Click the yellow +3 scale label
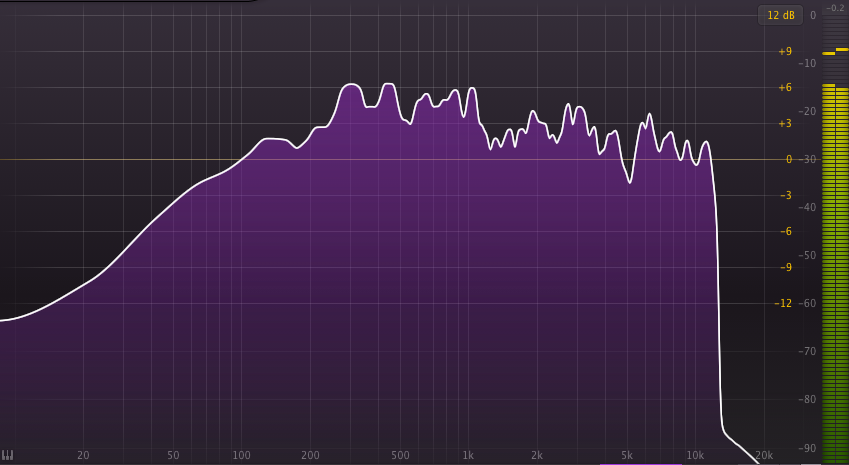This screenshot has height=465, width=849. (785, 123)
